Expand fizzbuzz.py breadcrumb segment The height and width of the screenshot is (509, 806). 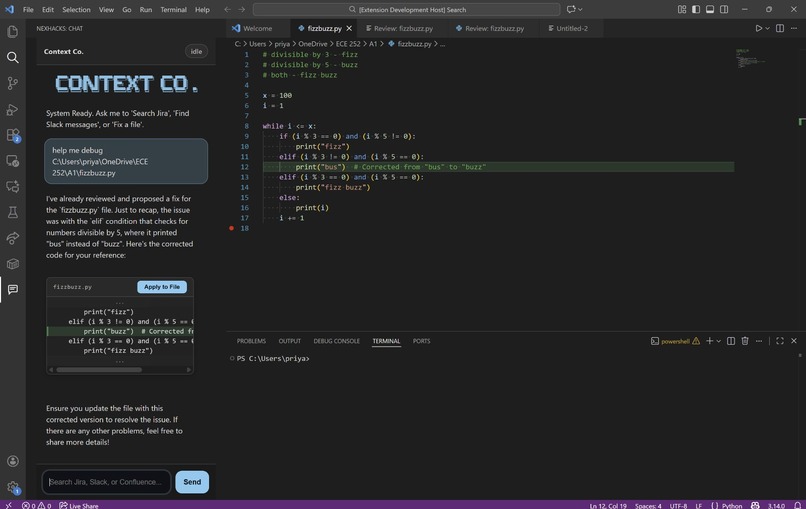410,44
